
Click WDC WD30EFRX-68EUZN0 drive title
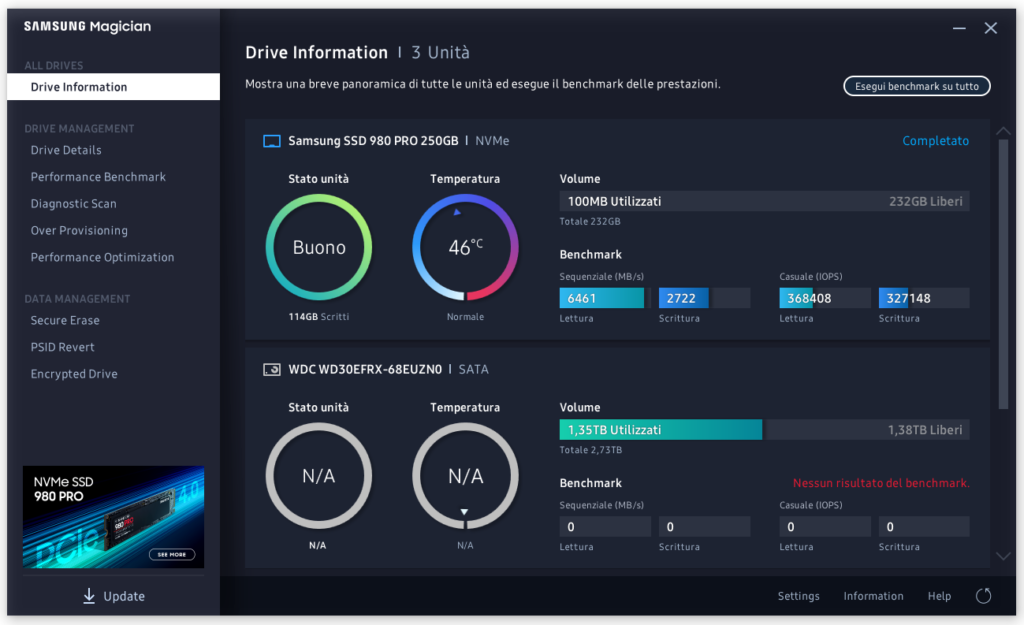pyautogui.click(x=365, y=370)
